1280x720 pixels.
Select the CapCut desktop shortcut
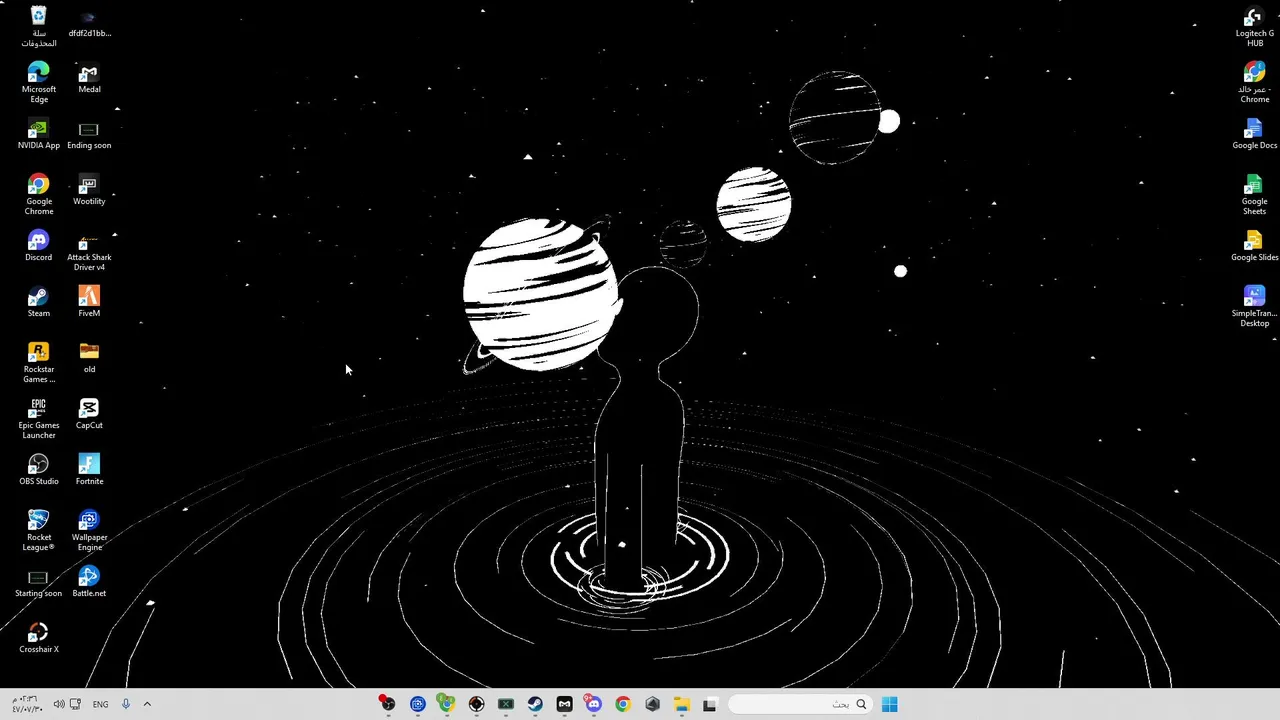[89, 414]
